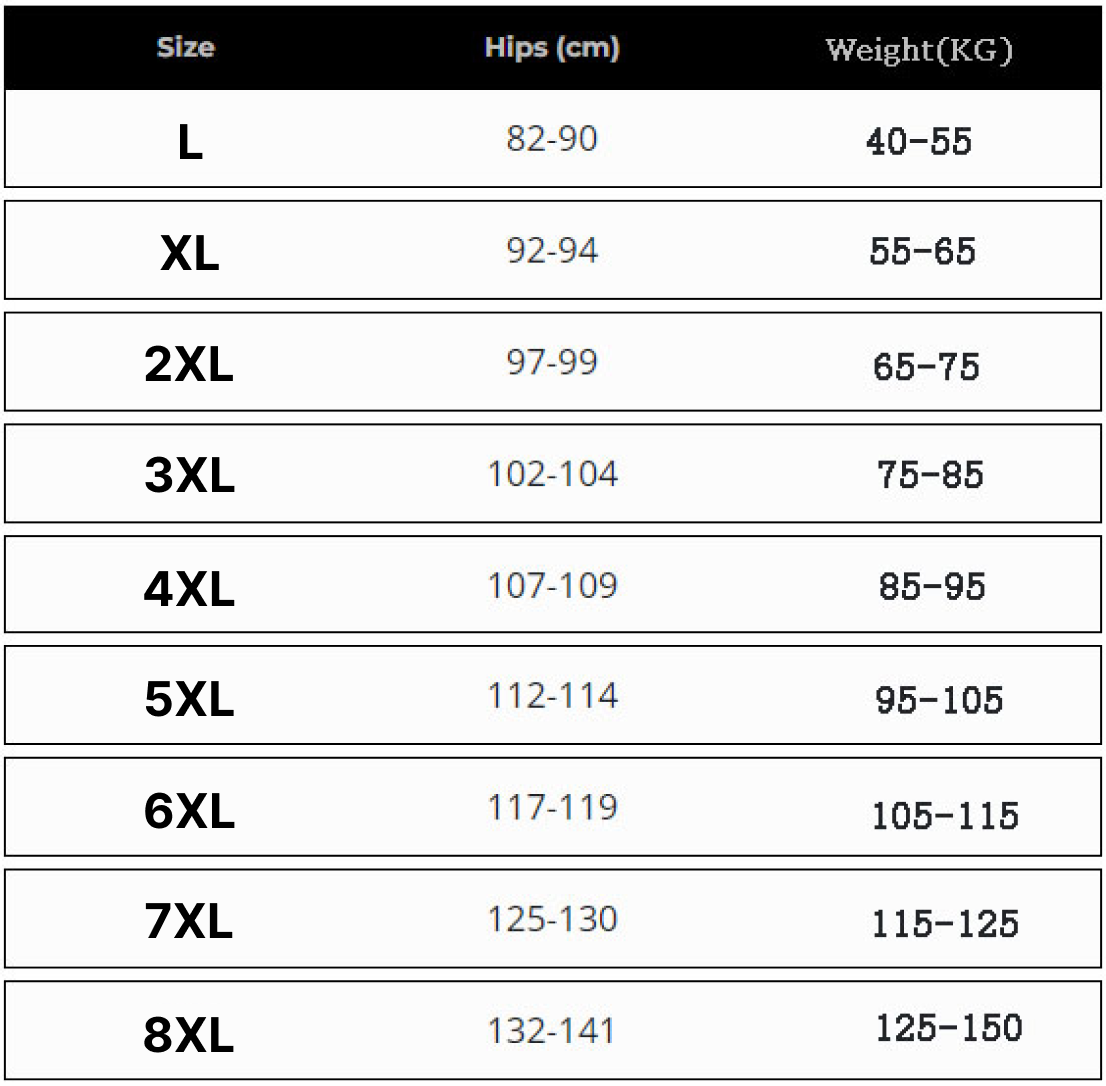This screenshot has width=1106, height=1086.
Task: Click the 117-119 hips measurement
Action: point(553,807)
